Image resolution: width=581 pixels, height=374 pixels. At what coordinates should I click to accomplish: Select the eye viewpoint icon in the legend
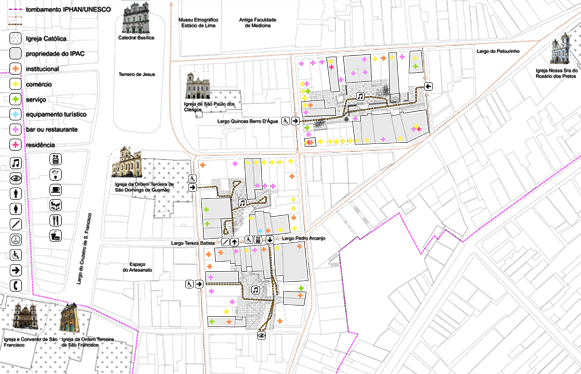(x=16, y=178)
